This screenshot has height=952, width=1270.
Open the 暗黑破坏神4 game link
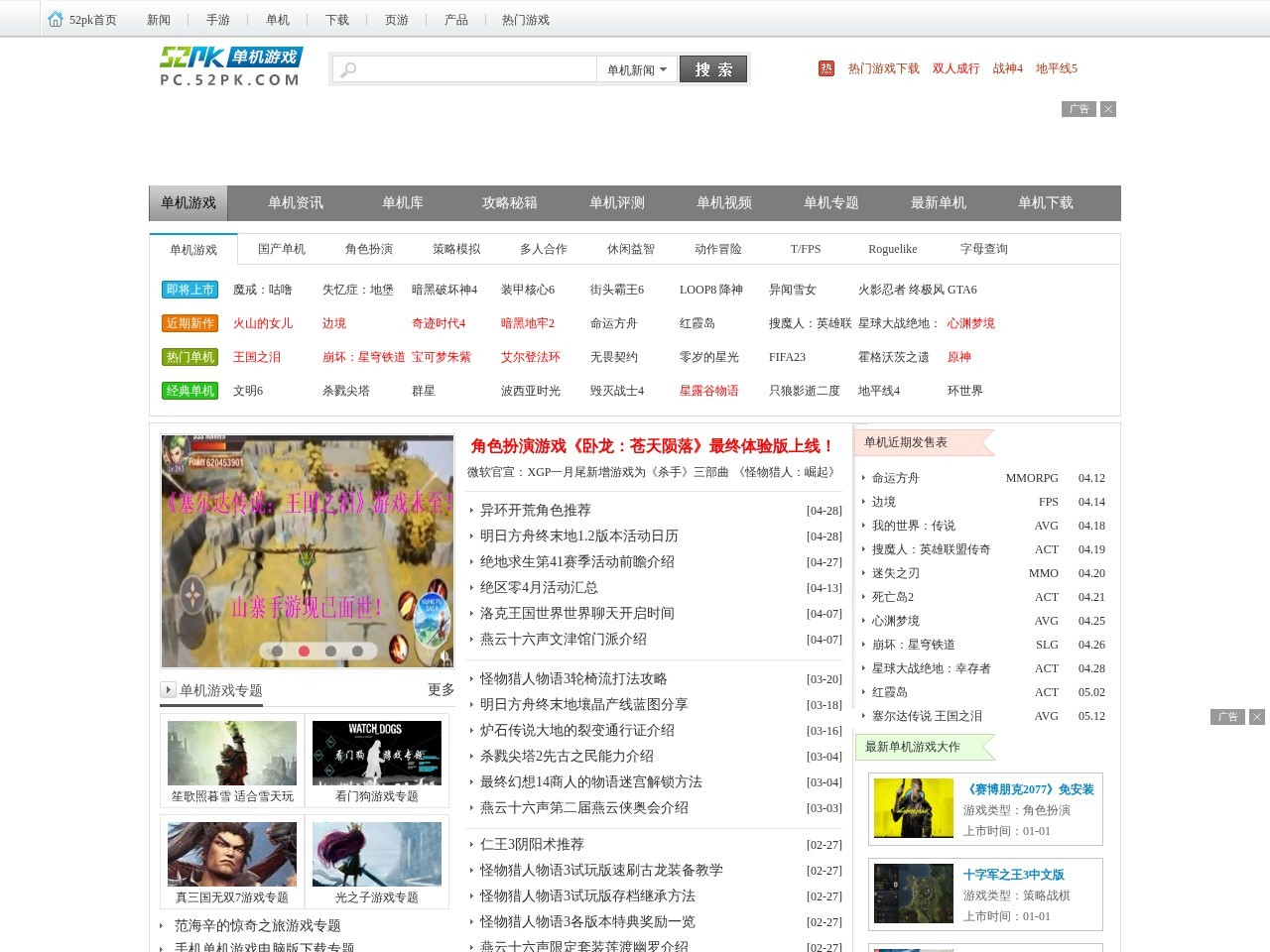point(444,290)
